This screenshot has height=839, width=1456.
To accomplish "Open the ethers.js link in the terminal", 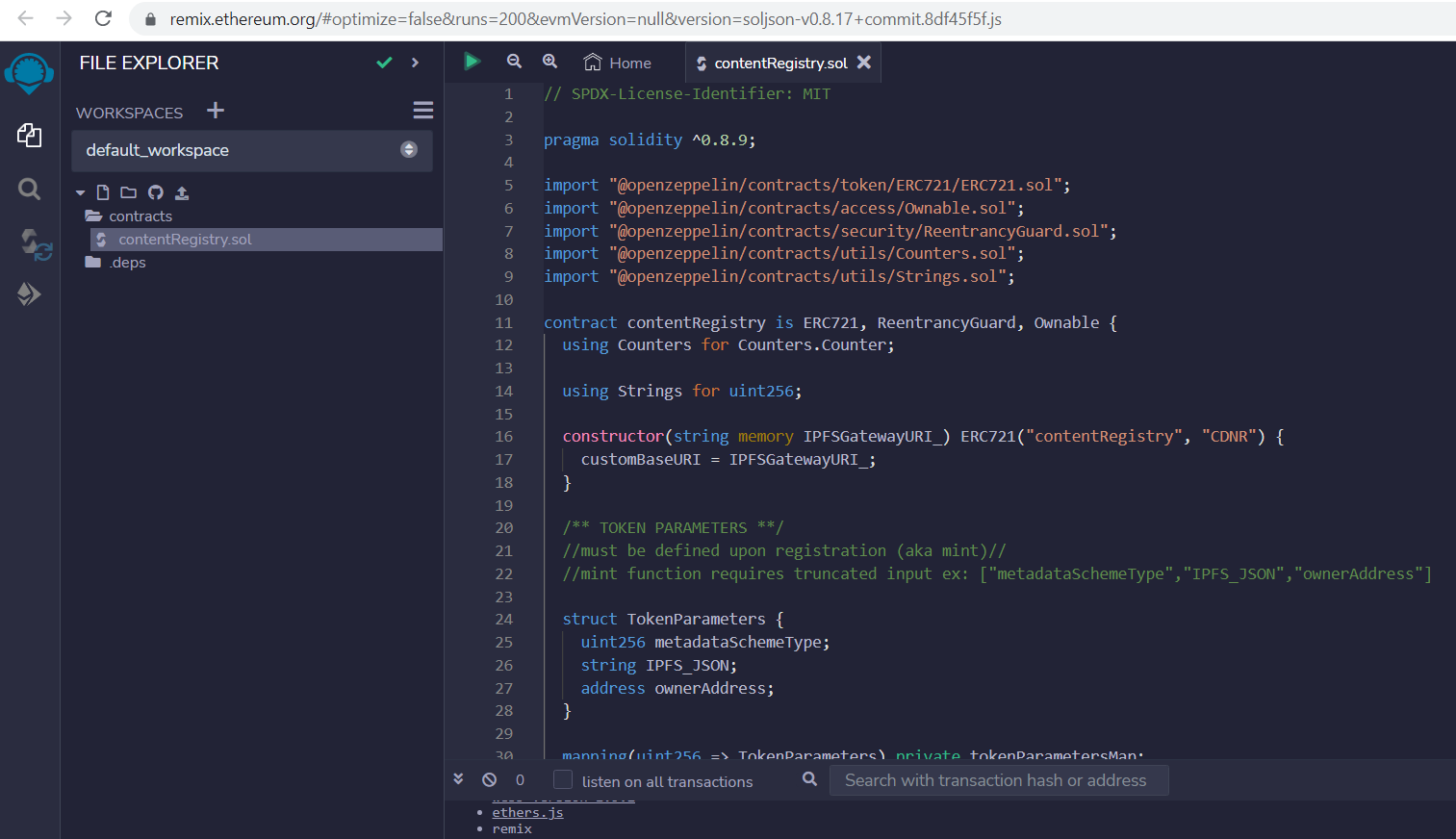I will pyautogui.click(x=527, y=812).
